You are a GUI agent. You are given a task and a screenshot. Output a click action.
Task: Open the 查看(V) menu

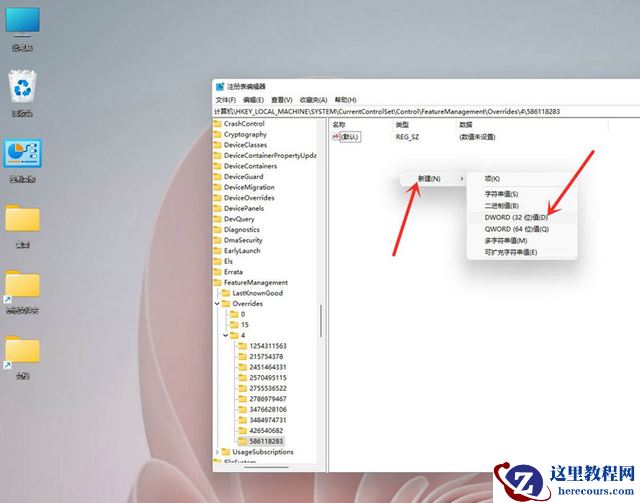pos(282,100)
